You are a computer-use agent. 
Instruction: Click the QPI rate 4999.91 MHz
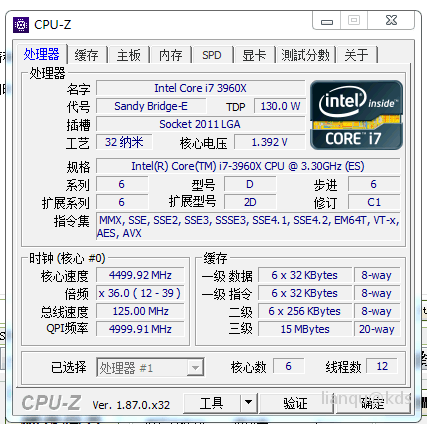(140, 329)
